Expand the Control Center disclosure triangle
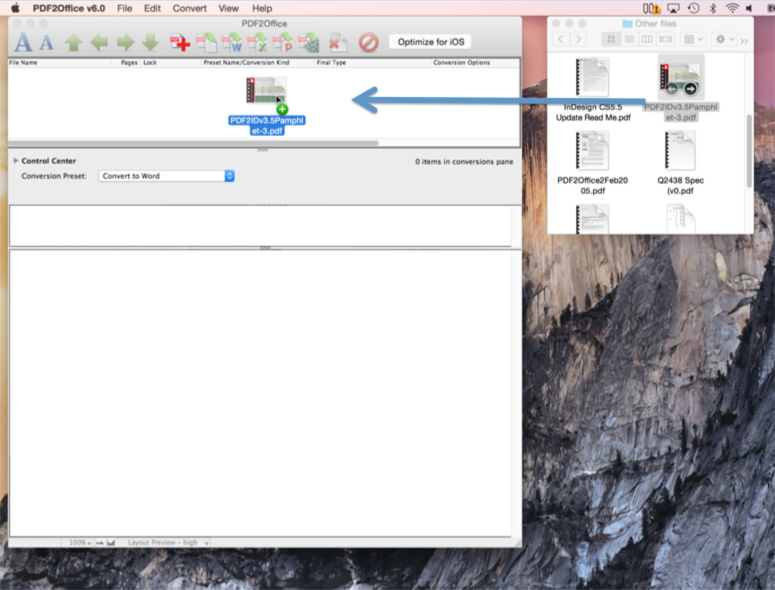Viewport: 775px width, 590px height. 16,161
